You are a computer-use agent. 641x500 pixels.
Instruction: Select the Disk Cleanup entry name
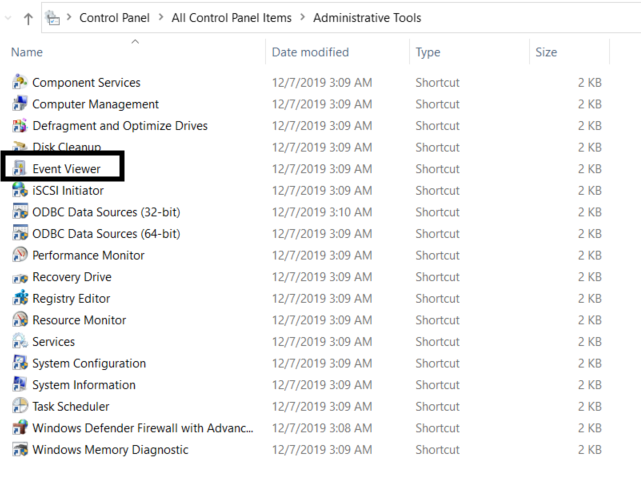click(x=67, y=147)
